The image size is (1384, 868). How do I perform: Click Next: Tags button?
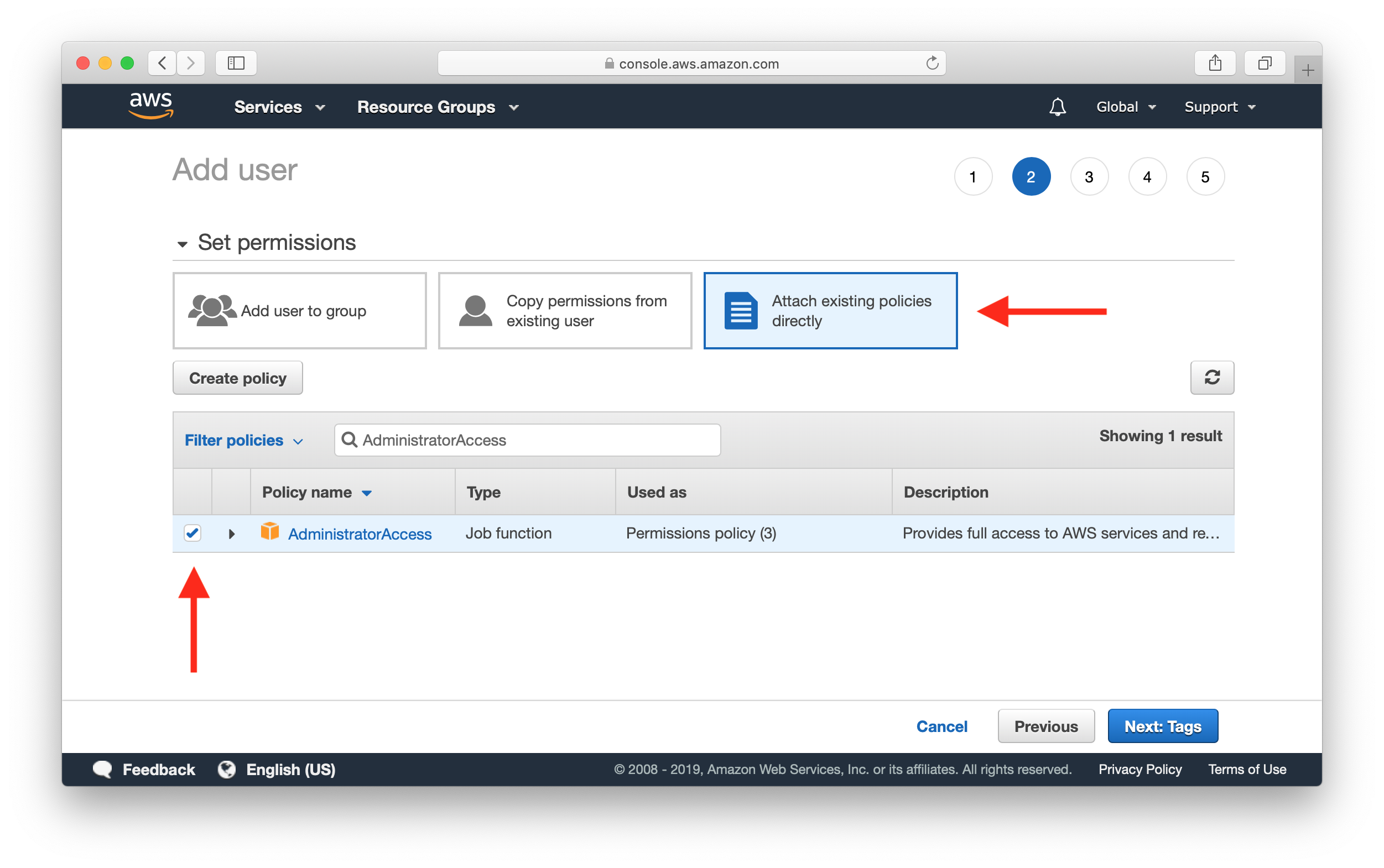(x=1162, y=726)
